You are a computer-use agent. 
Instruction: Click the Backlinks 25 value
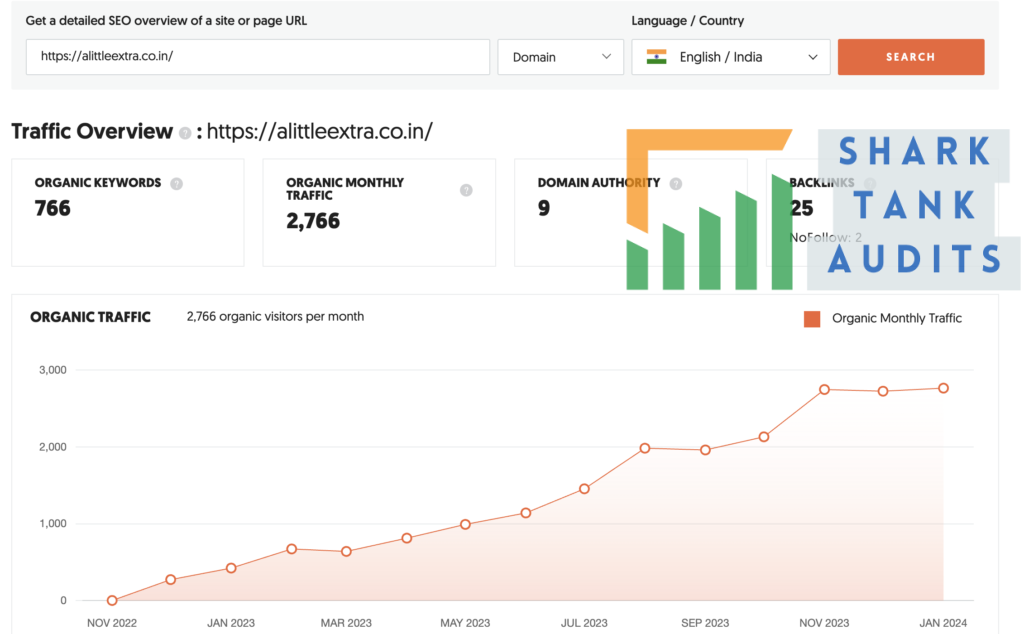[x=801, y=208]
